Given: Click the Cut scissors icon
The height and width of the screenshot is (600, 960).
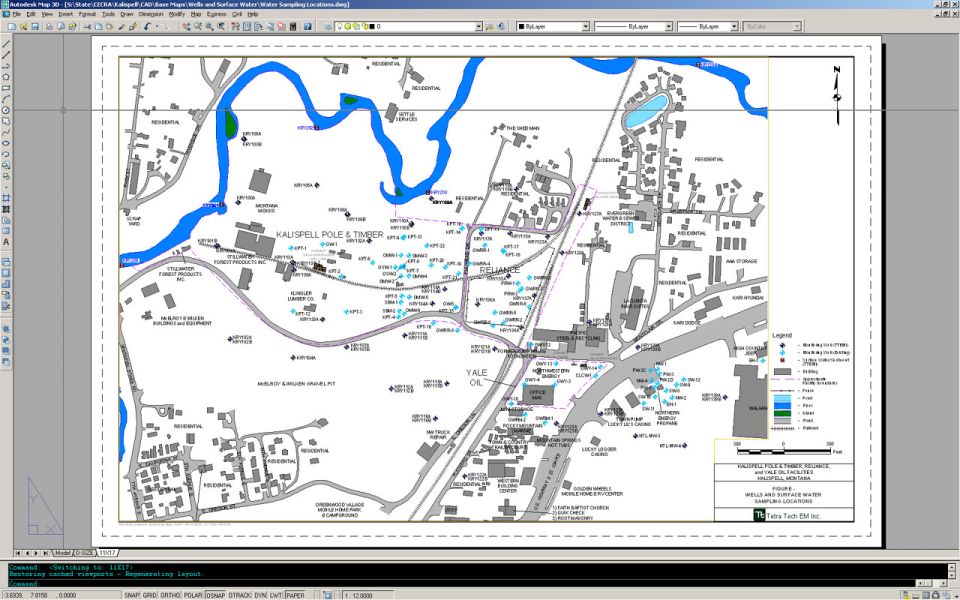Looking at the screenshot, I should pos(86,27).
